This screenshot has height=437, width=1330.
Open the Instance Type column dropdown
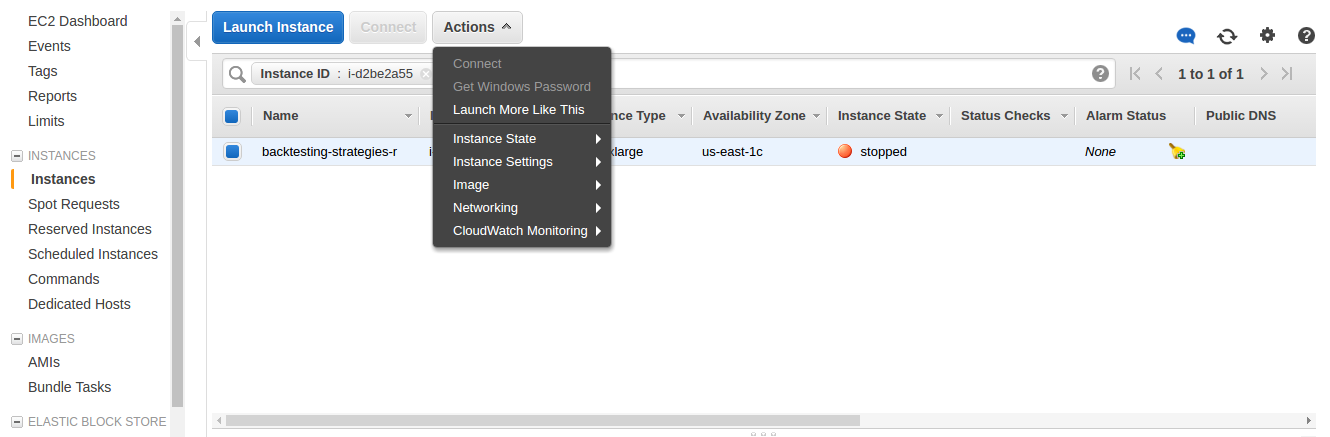pyautogui.click(x=682, y=116)
